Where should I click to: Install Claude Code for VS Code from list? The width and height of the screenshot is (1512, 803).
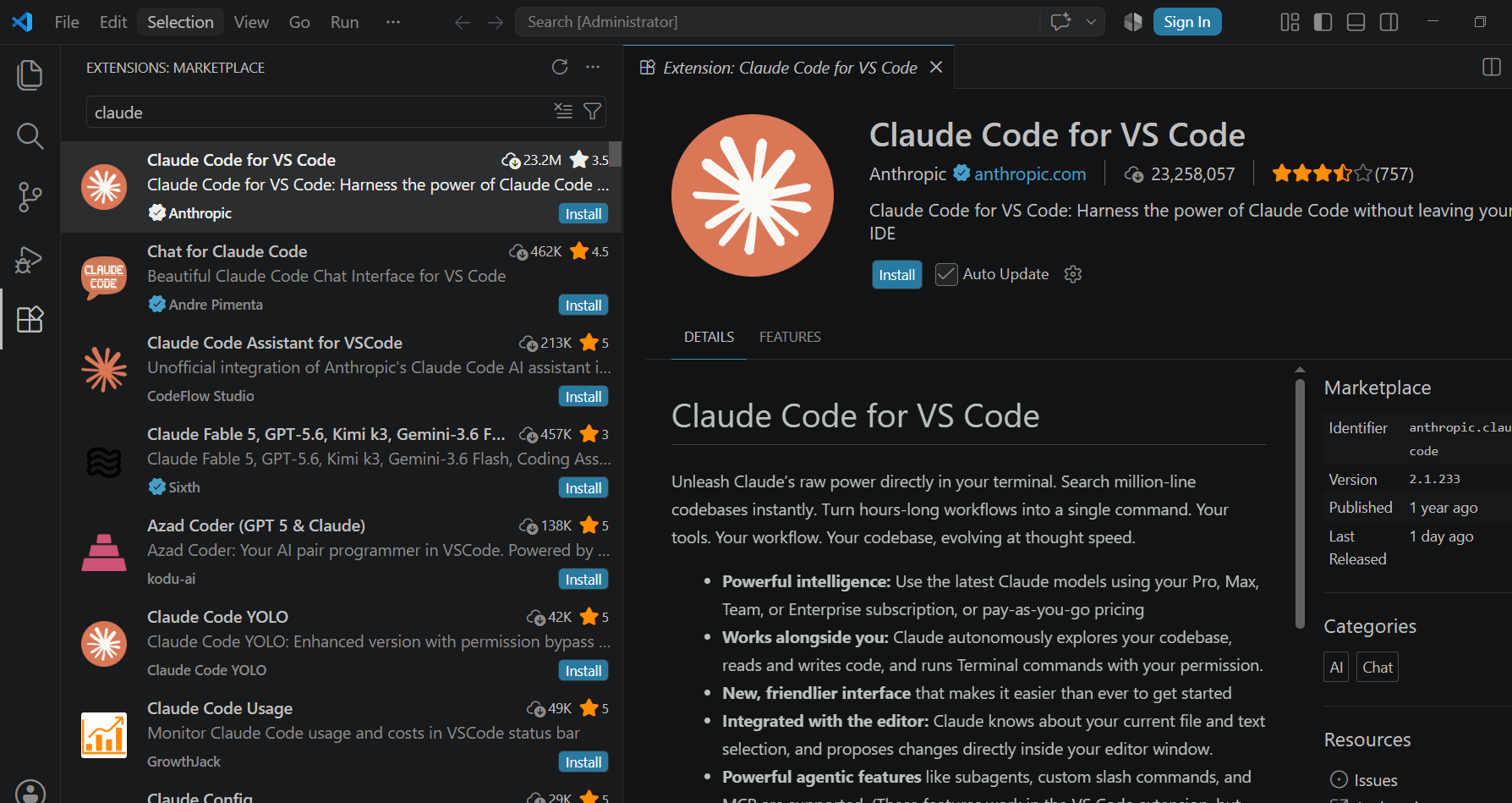583,214
